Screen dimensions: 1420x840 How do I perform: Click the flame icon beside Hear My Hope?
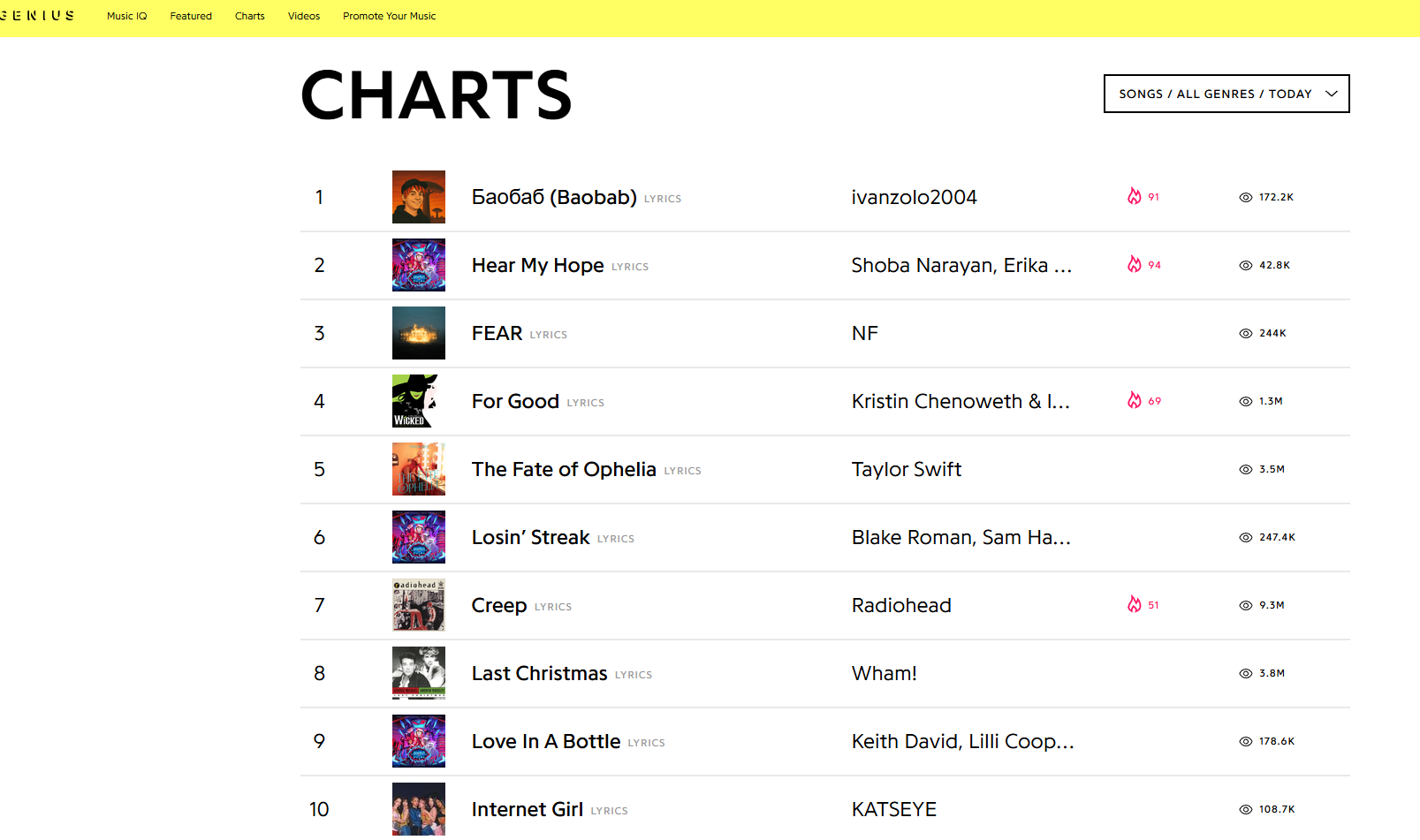click(1135, 265)
